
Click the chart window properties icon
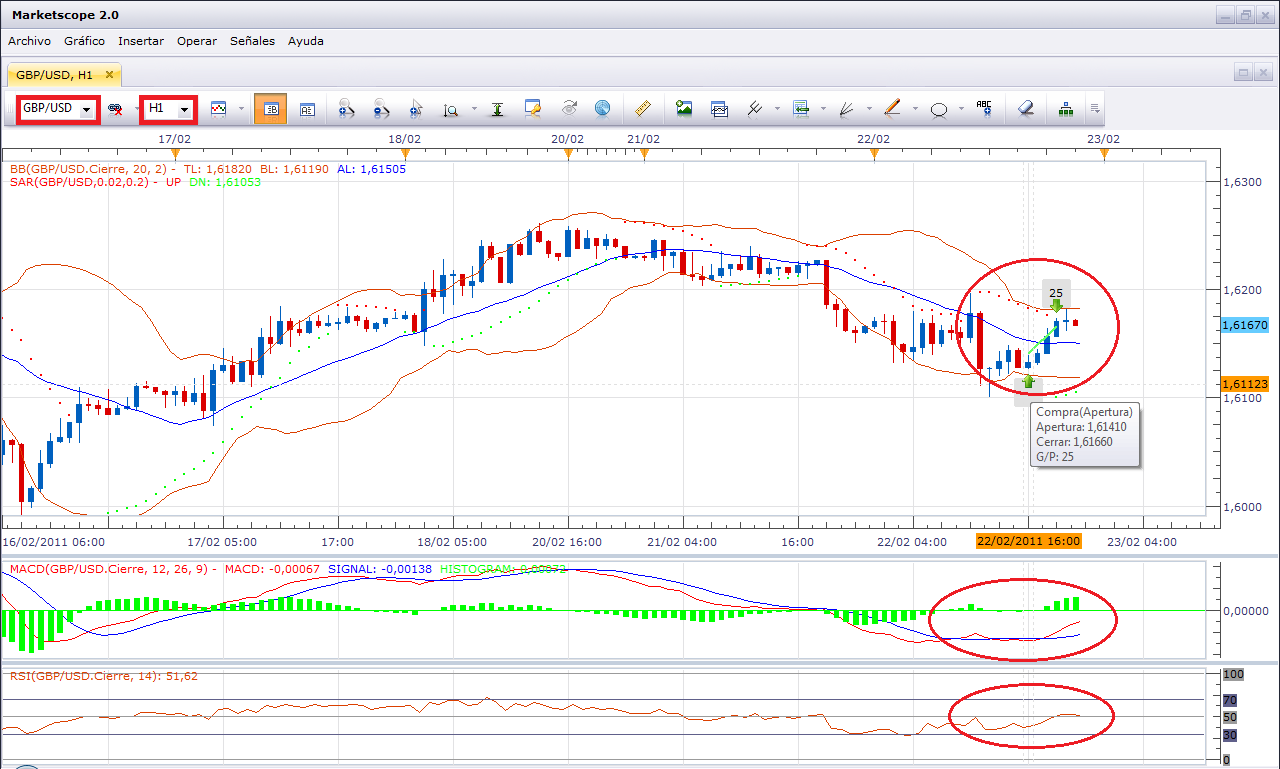pos(533,109)
